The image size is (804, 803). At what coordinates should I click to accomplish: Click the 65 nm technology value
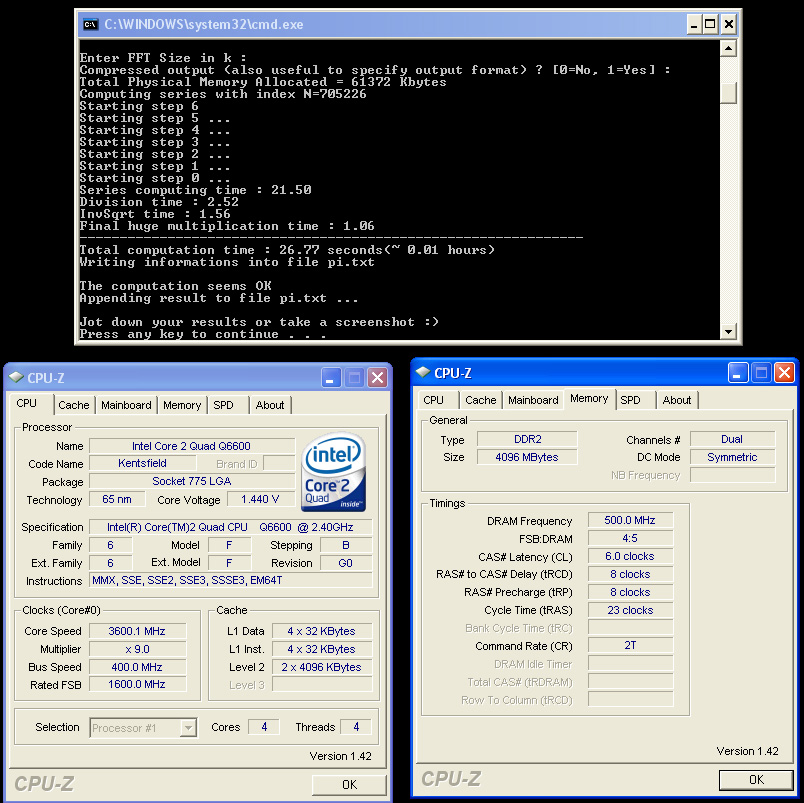(117, 499)
